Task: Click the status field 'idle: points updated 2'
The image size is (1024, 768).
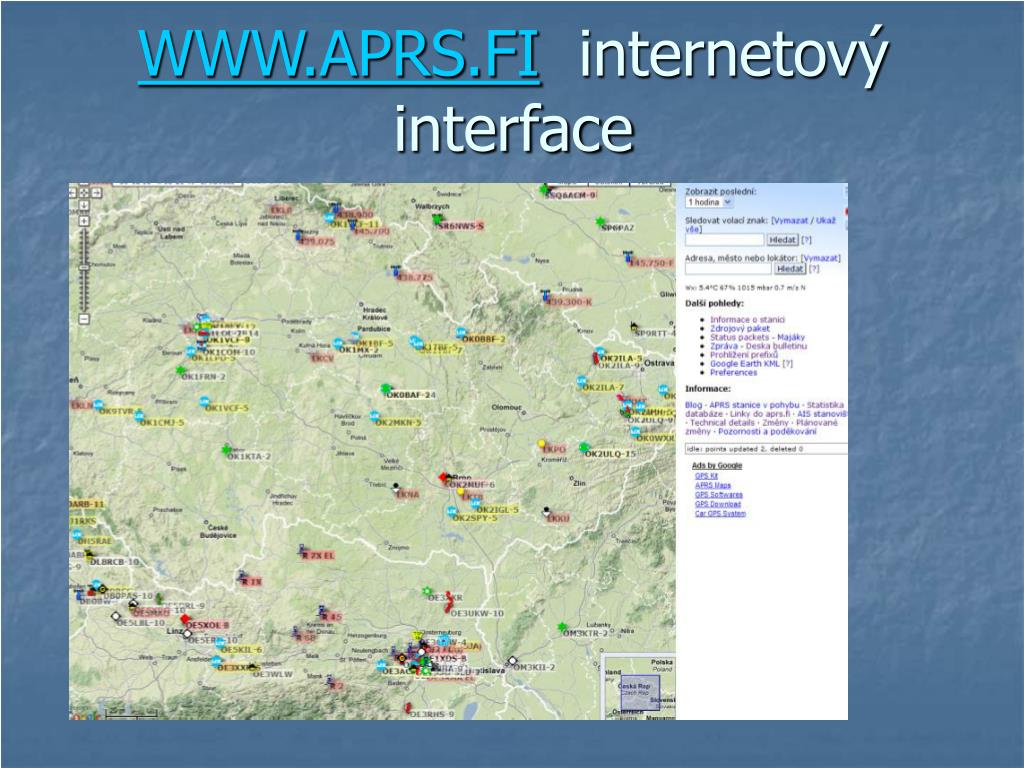Action: pos(765,449)
